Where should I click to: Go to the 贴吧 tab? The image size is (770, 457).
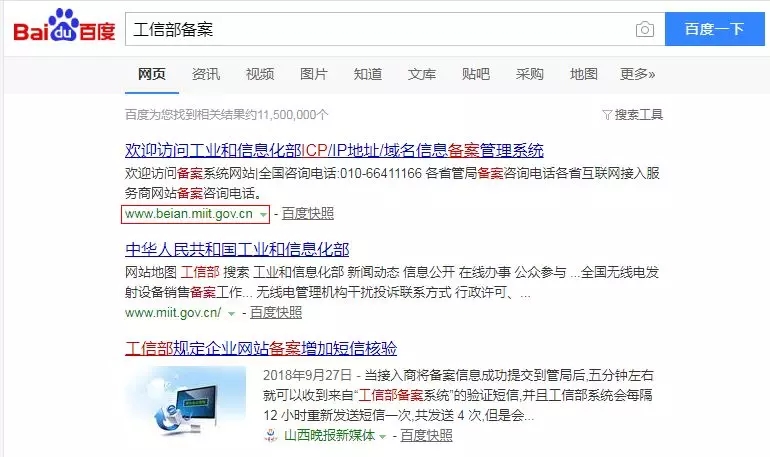[x=476, y=74]
